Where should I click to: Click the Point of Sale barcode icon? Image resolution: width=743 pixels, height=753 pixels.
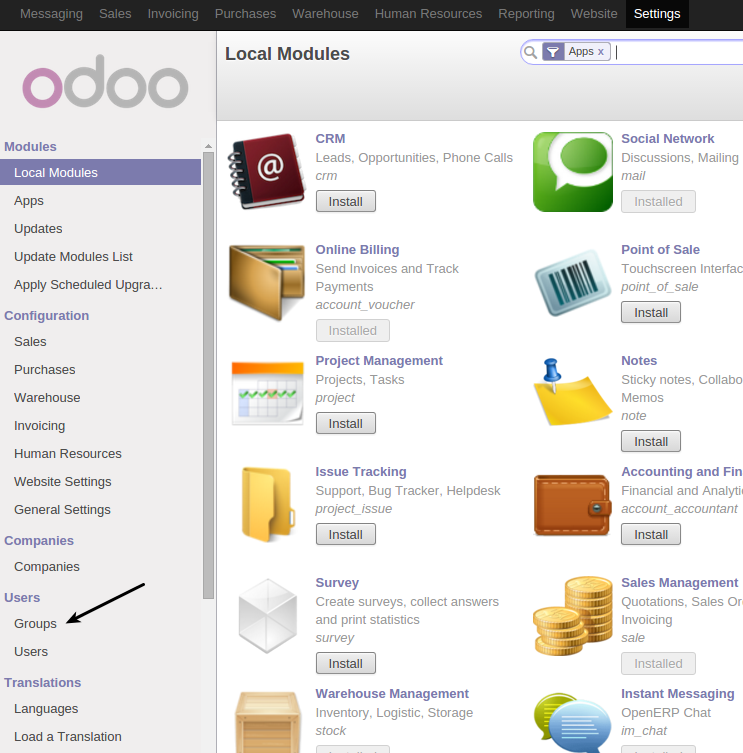(x=573, y=282)
